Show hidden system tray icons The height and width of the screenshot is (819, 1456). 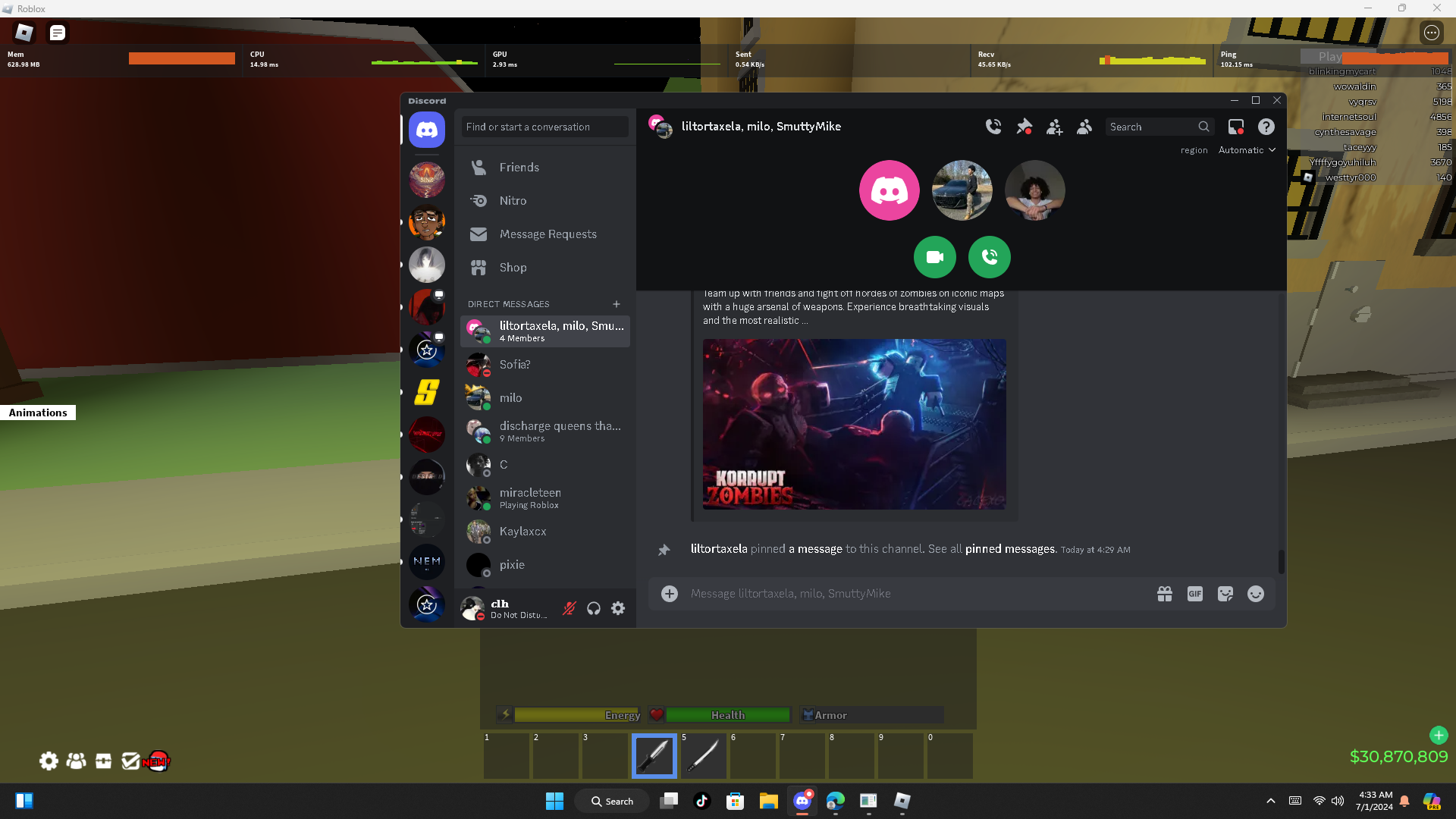1271,801
